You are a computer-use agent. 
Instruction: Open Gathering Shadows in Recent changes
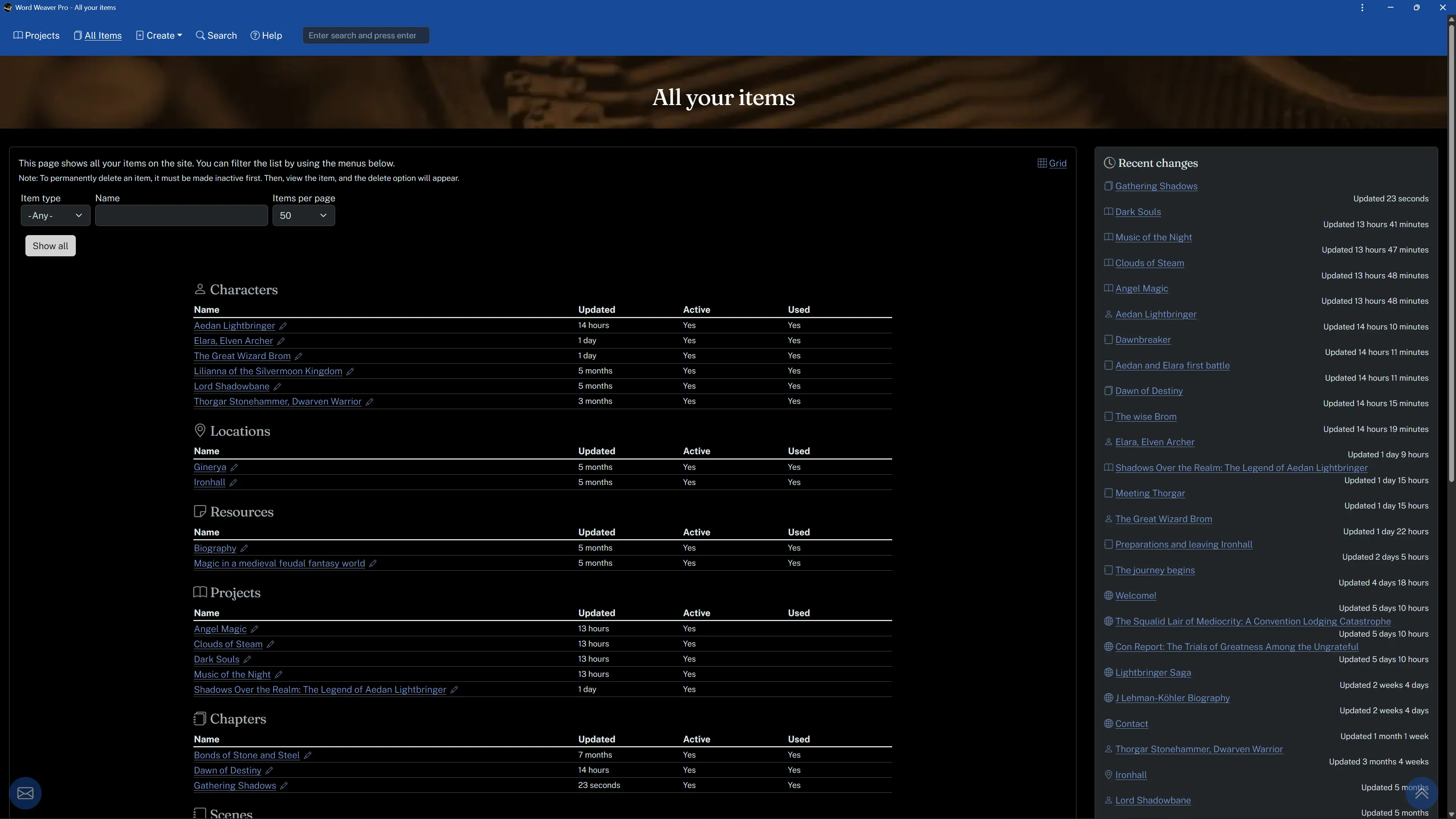tap(1156, 186)
